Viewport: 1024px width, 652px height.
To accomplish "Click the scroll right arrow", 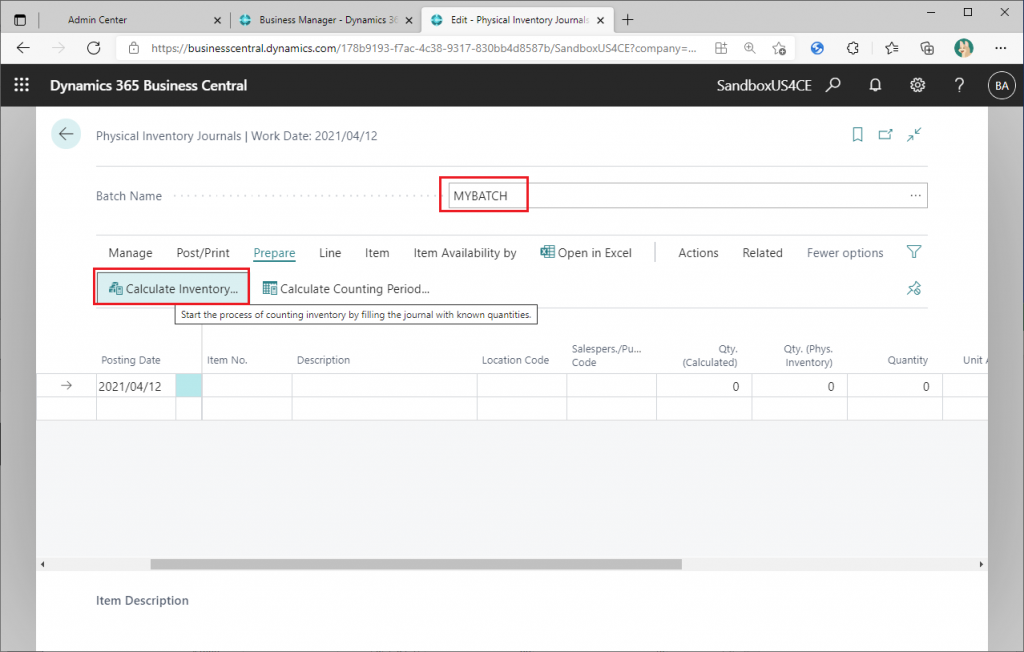I will (981, 564).
